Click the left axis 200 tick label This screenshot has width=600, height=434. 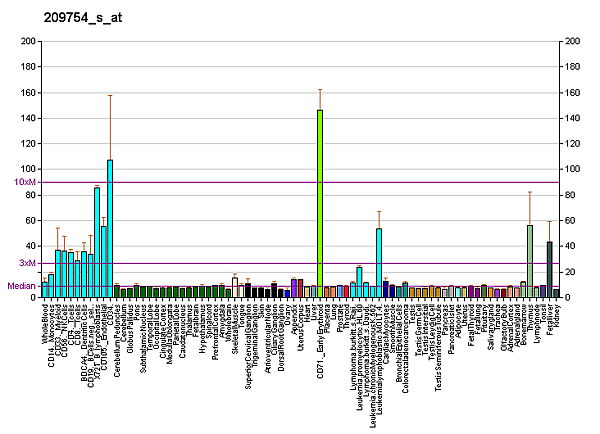click(27, 41)
